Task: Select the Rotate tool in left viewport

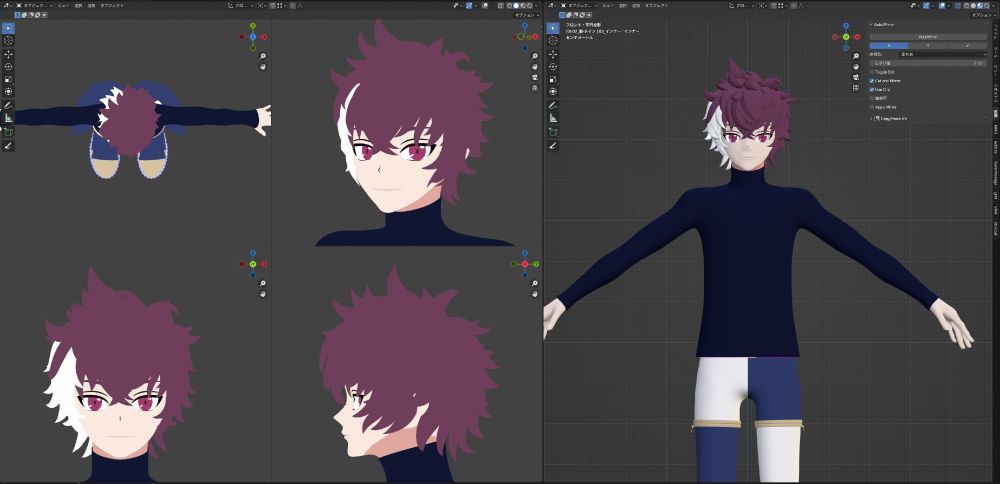Action: click(x=8, y=67)
